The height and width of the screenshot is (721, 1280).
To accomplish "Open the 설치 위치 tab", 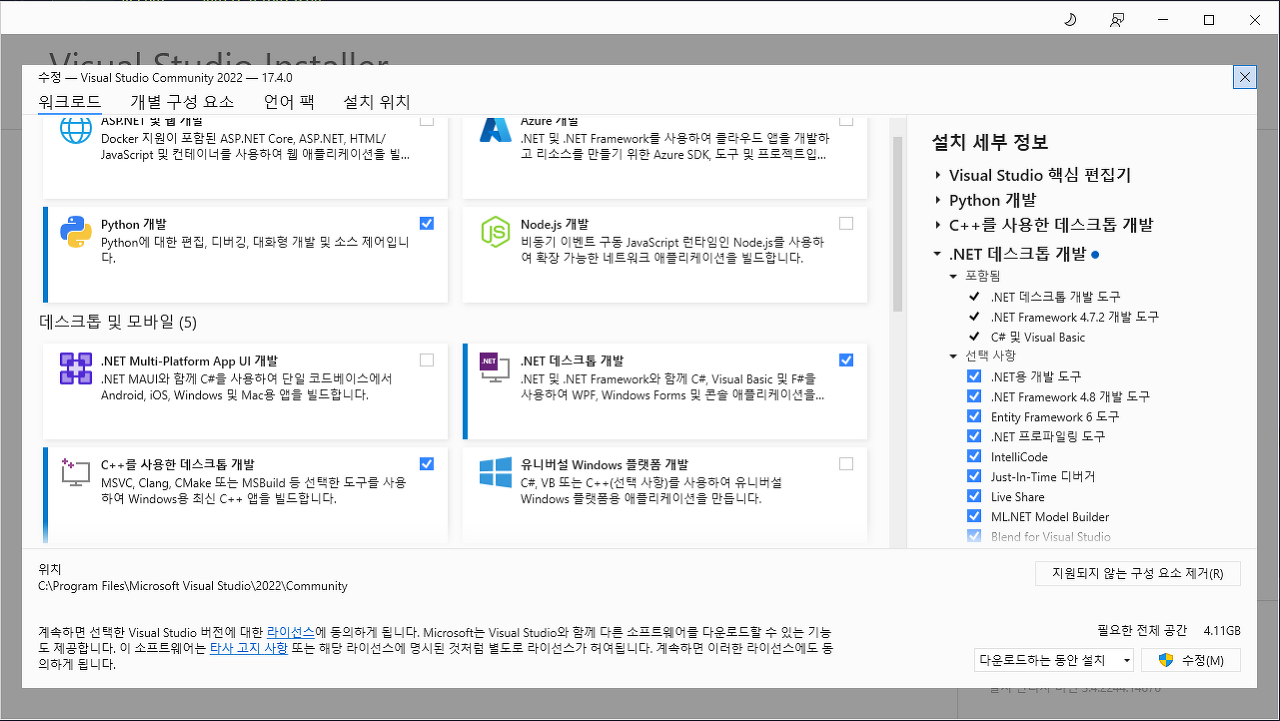I will click(x=377, y=102).
